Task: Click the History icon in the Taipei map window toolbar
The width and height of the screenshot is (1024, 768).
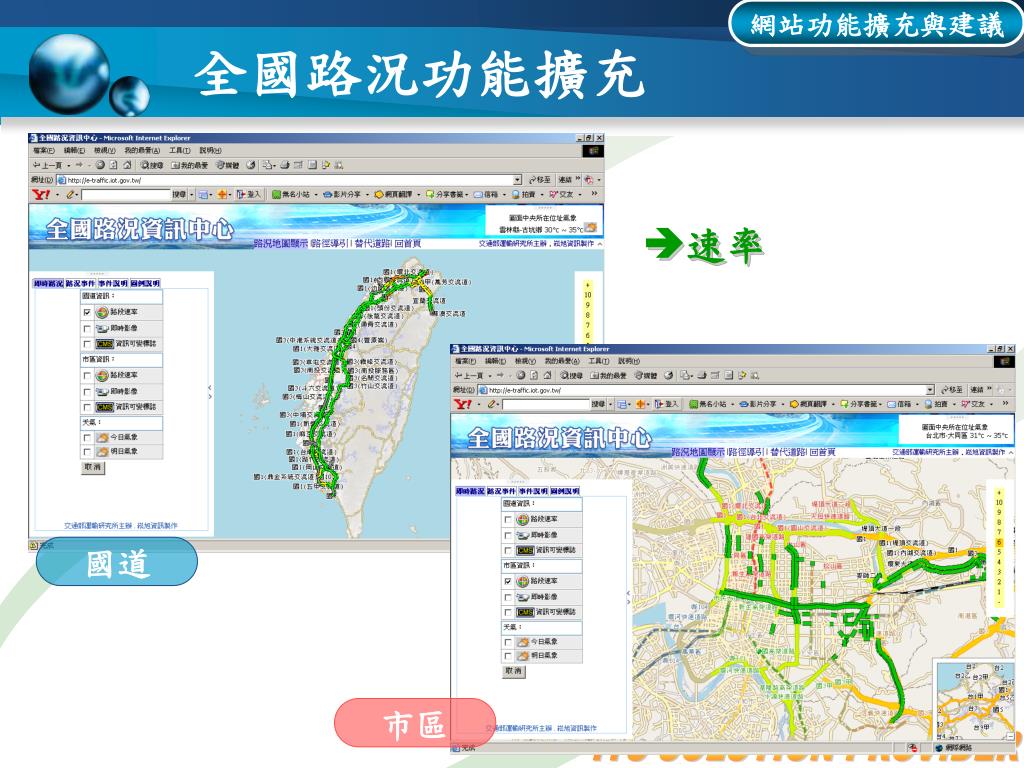Action: pyautogui.click(x=669, y=376)
